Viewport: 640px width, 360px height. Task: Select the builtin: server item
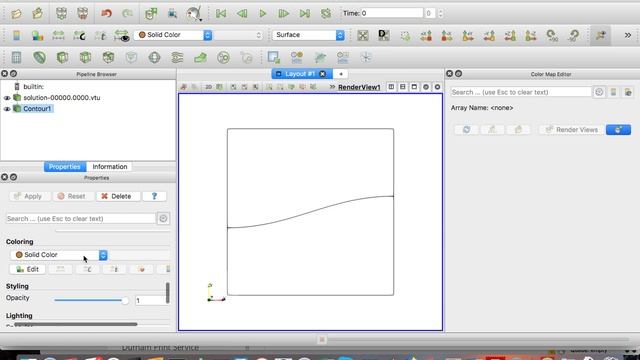pos(33,87)
